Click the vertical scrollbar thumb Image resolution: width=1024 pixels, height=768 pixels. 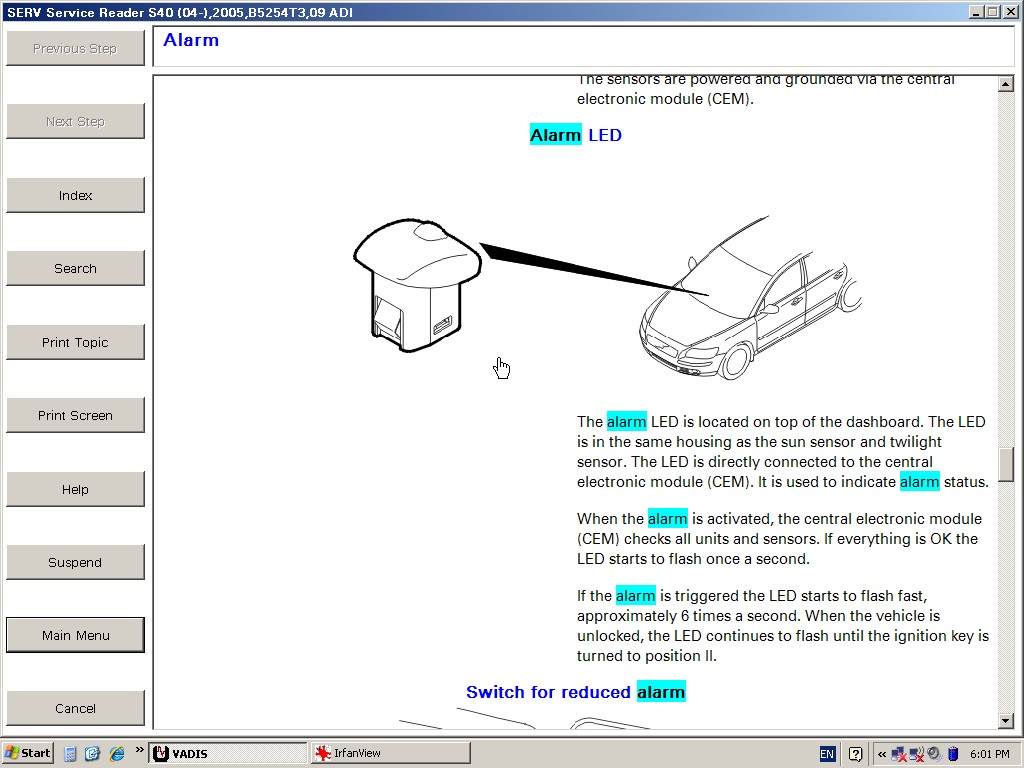(x=1006, y=464)
